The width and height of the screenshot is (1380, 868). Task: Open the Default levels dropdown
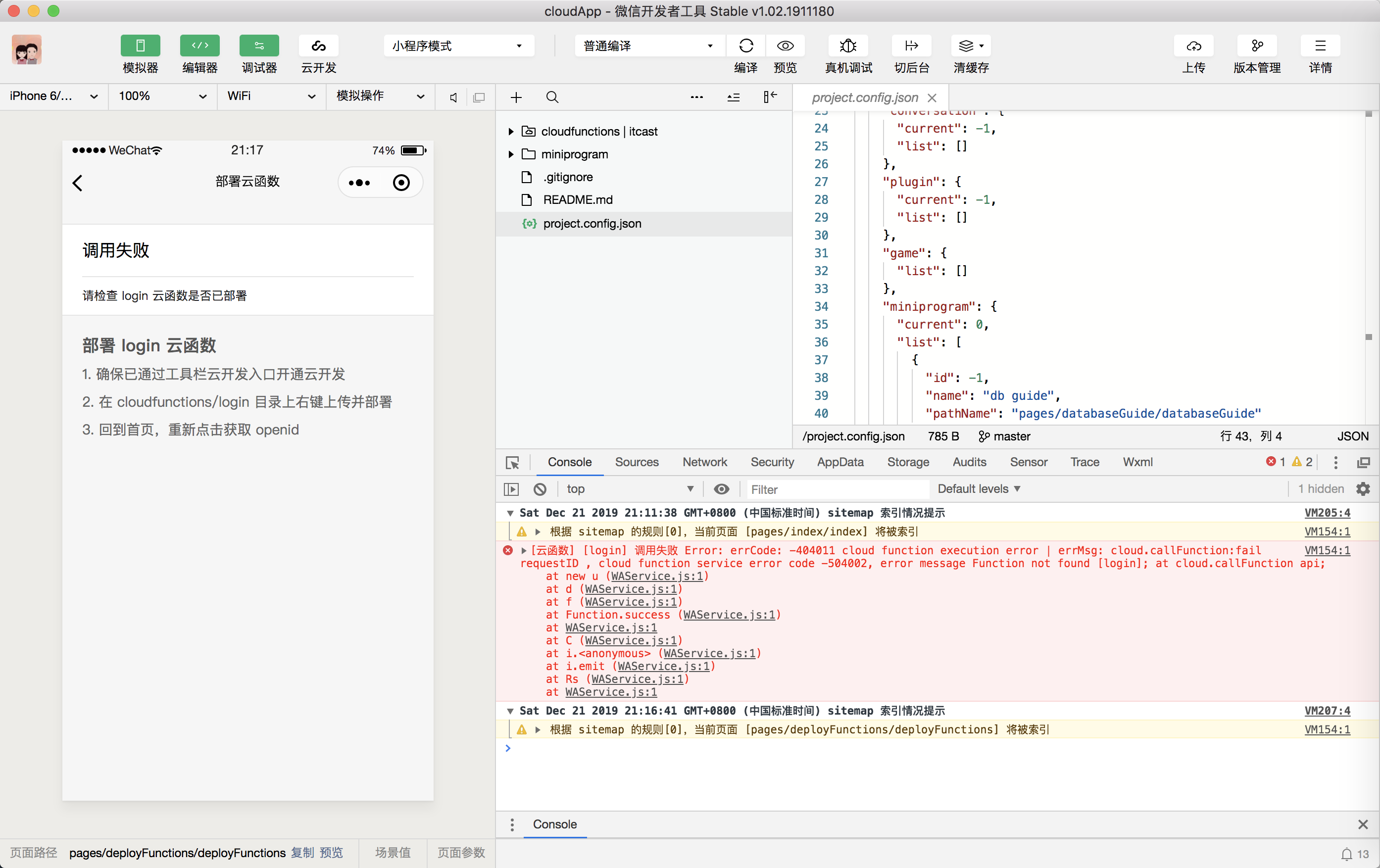[979, 489]
